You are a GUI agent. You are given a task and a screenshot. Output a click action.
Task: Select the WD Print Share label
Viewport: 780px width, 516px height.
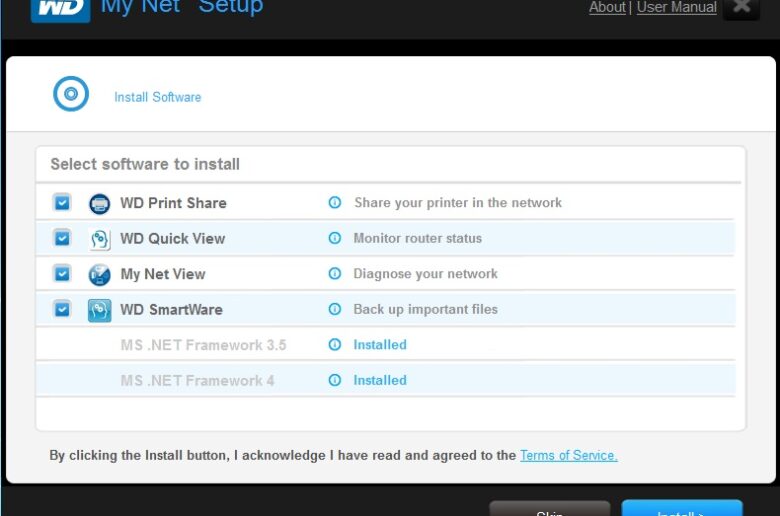point(173,203)
